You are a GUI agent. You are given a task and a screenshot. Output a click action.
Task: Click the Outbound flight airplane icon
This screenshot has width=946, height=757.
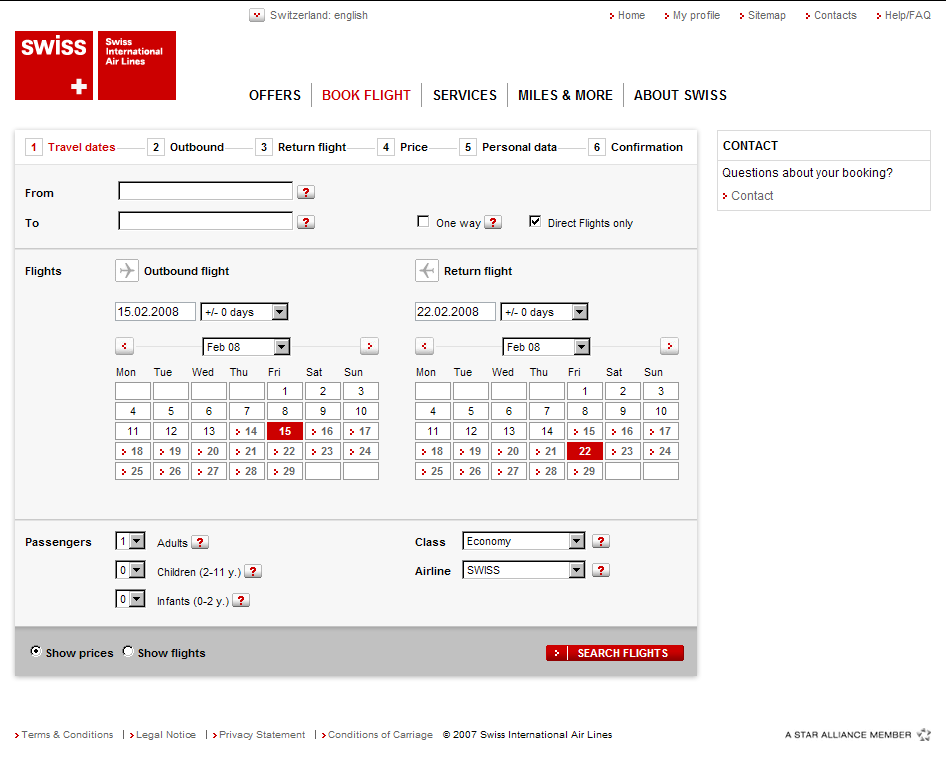(127, 271)
